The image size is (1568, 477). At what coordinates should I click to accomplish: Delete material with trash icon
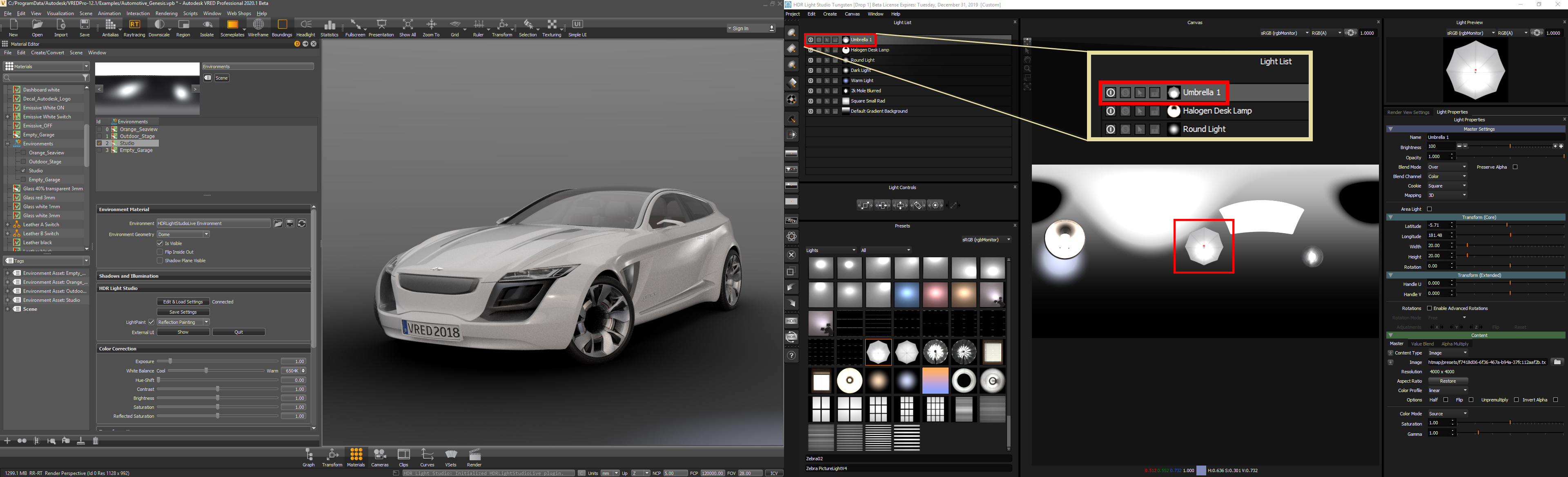pyautogui.click(x=96, y=441)
